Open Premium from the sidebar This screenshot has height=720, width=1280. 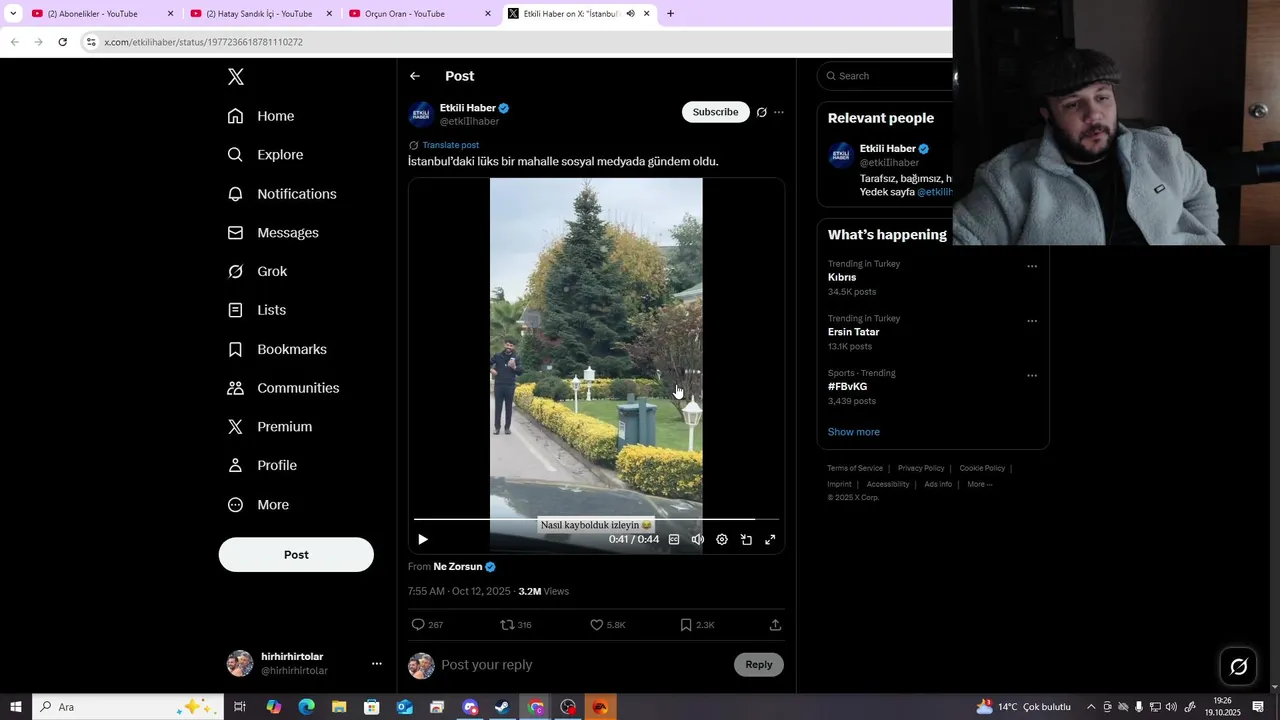tap(270, 427)
